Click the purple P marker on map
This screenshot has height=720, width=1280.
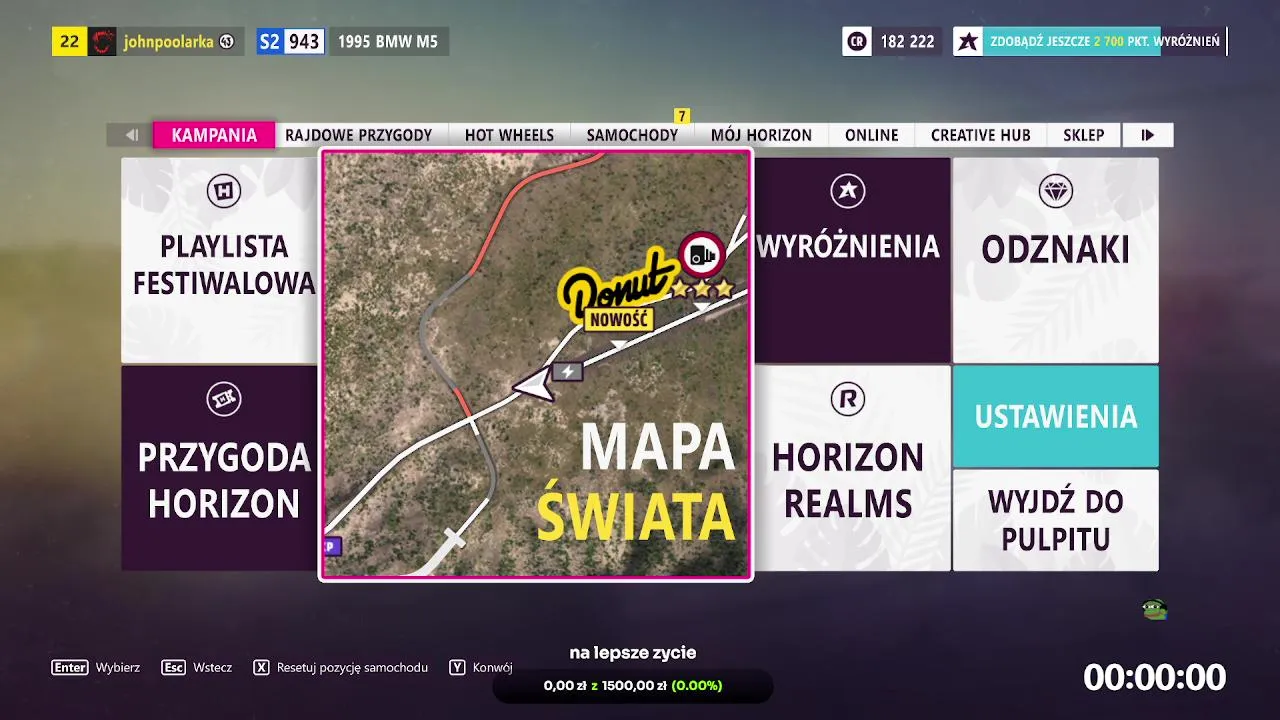[333, 546]
